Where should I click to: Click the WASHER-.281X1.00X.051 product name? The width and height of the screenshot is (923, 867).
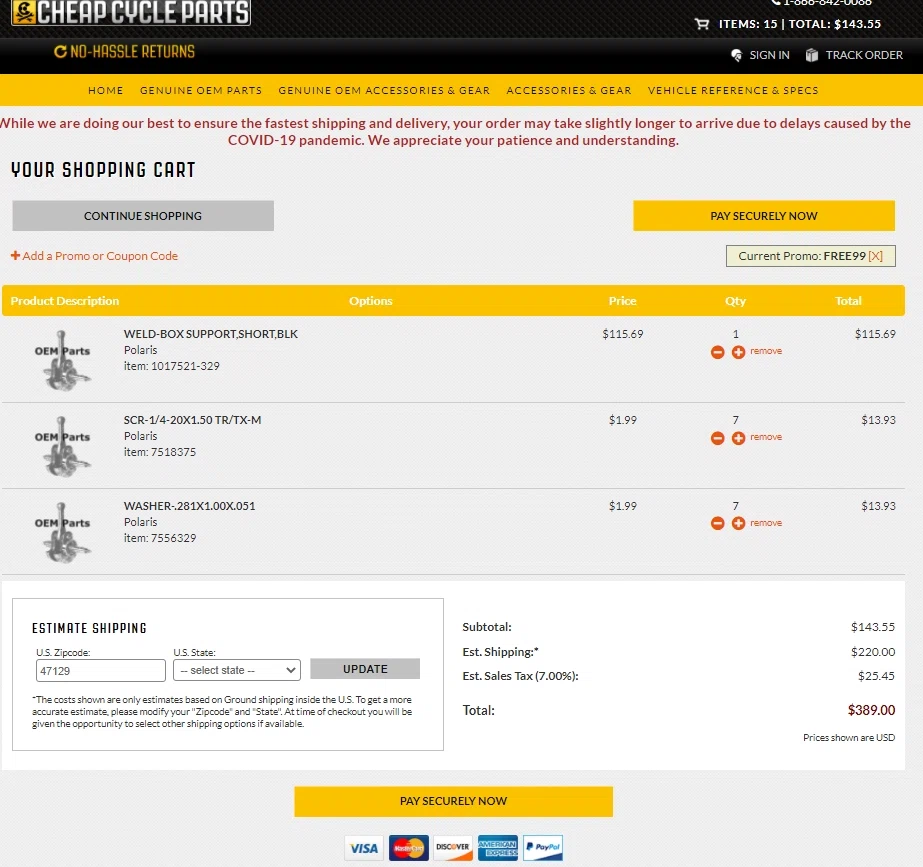click(x=190, y=506)
